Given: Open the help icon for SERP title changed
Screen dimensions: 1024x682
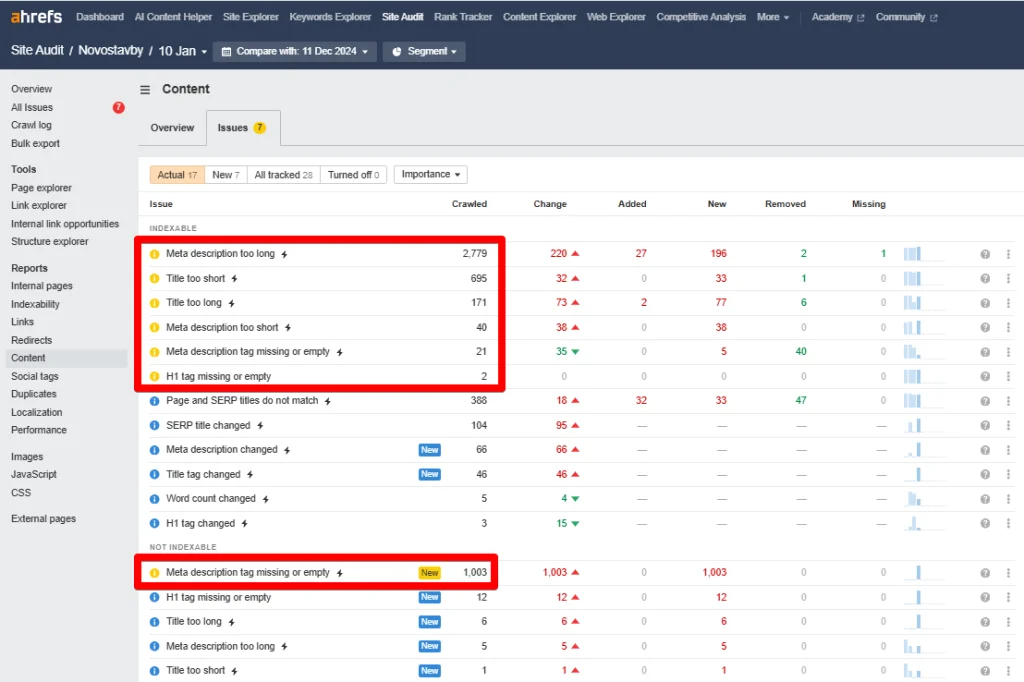Looking at the screenshot, I should [x=983, y=425].
